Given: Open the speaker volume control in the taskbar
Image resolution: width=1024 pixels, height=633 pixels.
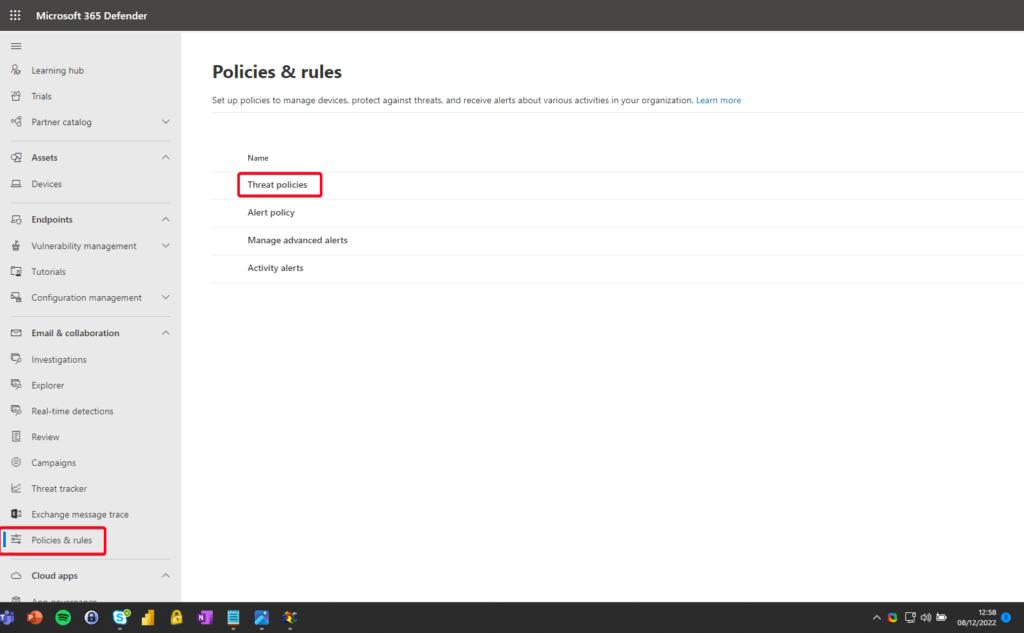Looking at the screenshot, I should [925, 617].
